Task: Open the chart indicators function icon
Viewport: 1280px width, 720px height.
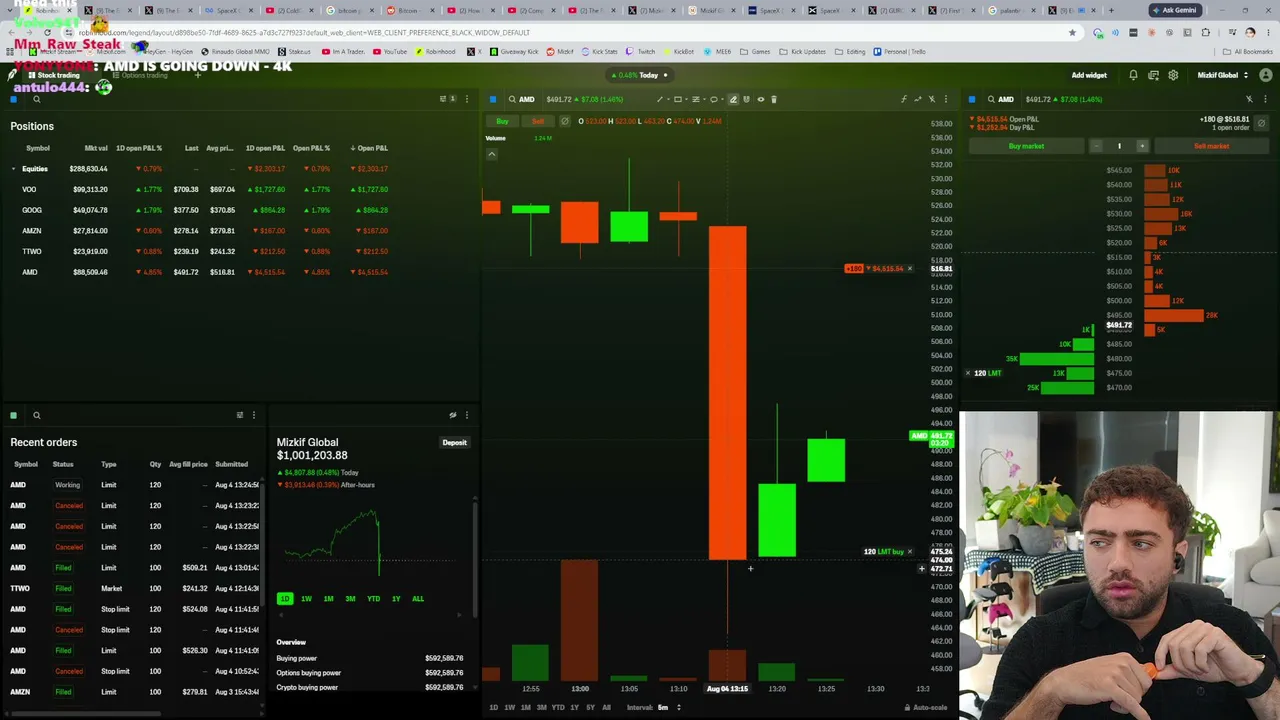Action: pyautogui.click(x=903, y=99)
